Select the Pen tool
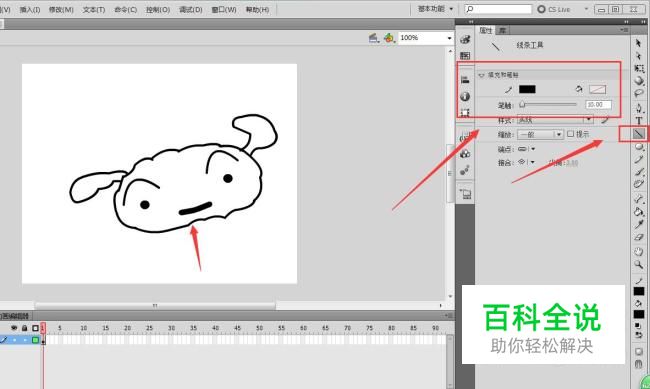The width and height of the screenshot is (650, 389). (639, 108)
